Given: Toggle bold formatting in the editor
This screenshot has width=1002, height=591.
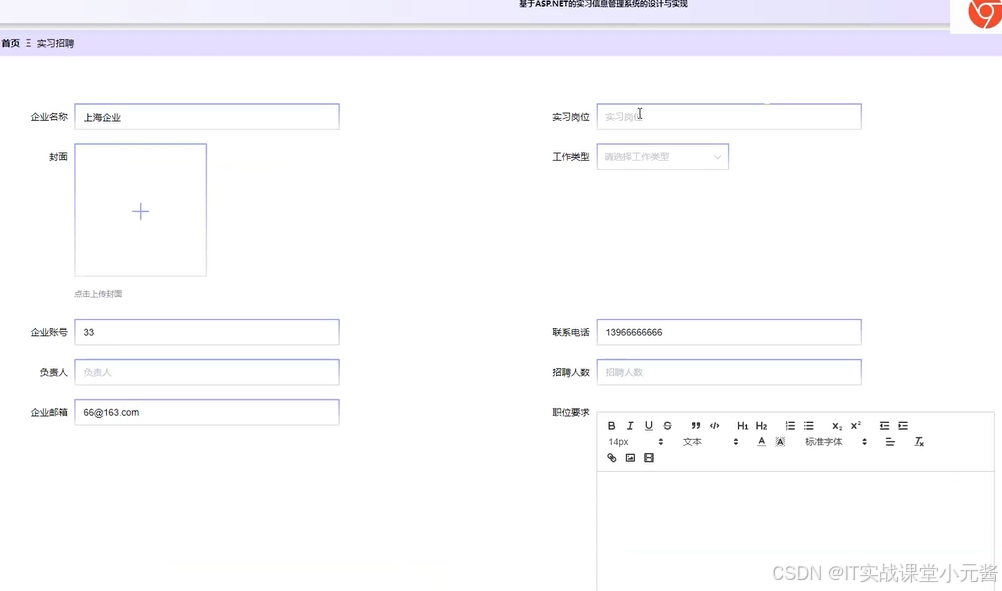Looking at the screenshot, I should [x=611, y=425].
